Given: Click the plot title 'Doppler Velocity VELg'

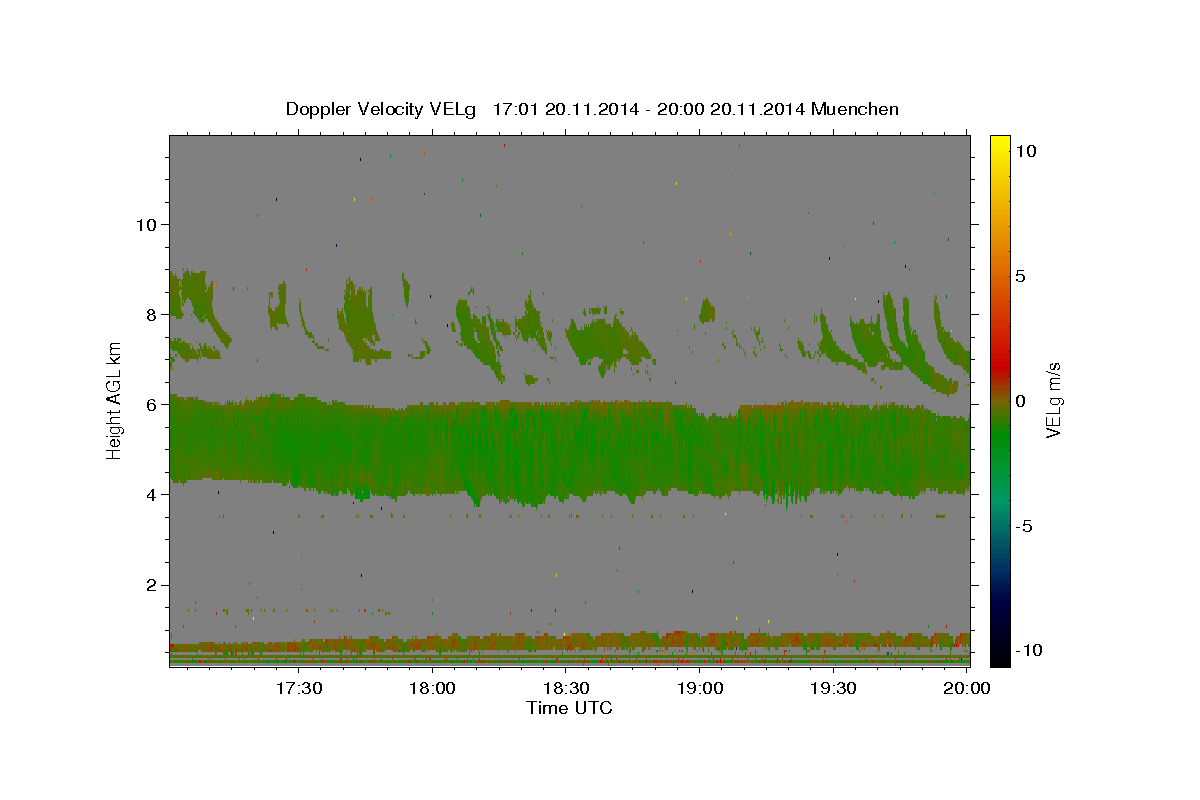Looking at the screenshot, I should [x=383, y=109].
